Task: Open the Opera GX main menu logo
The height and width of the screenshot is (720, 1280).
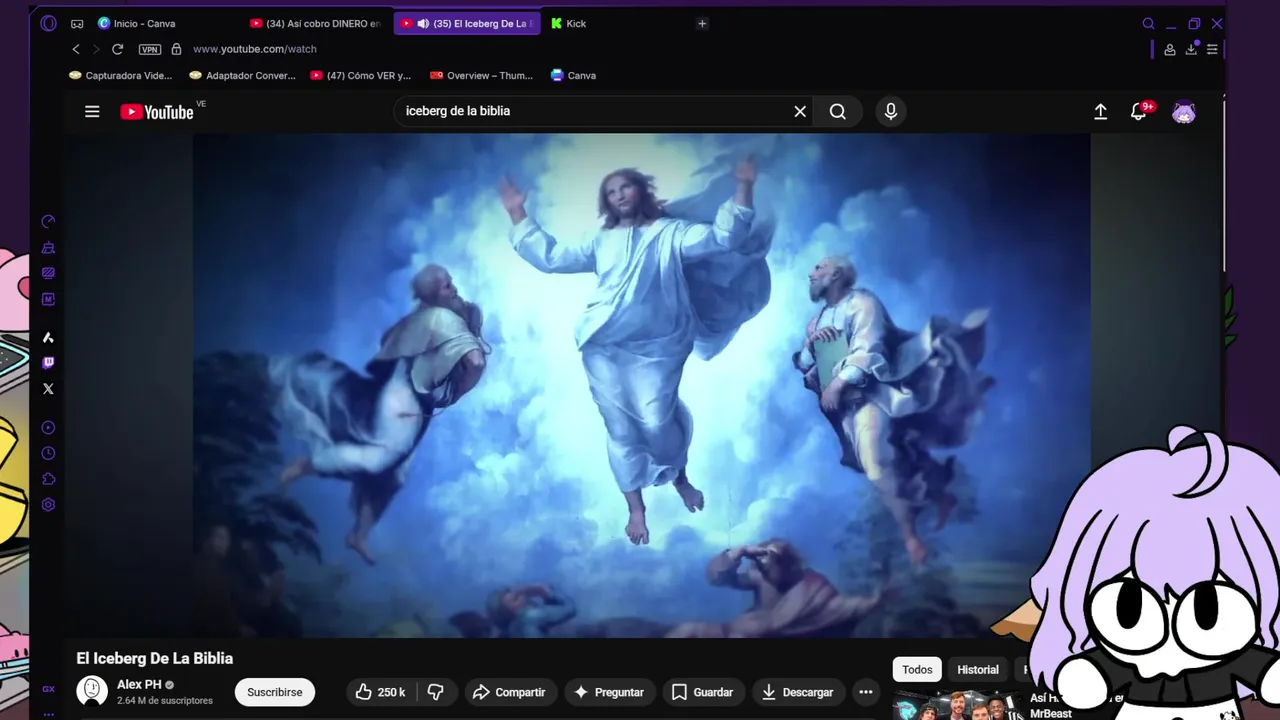Action: (48, 23)
